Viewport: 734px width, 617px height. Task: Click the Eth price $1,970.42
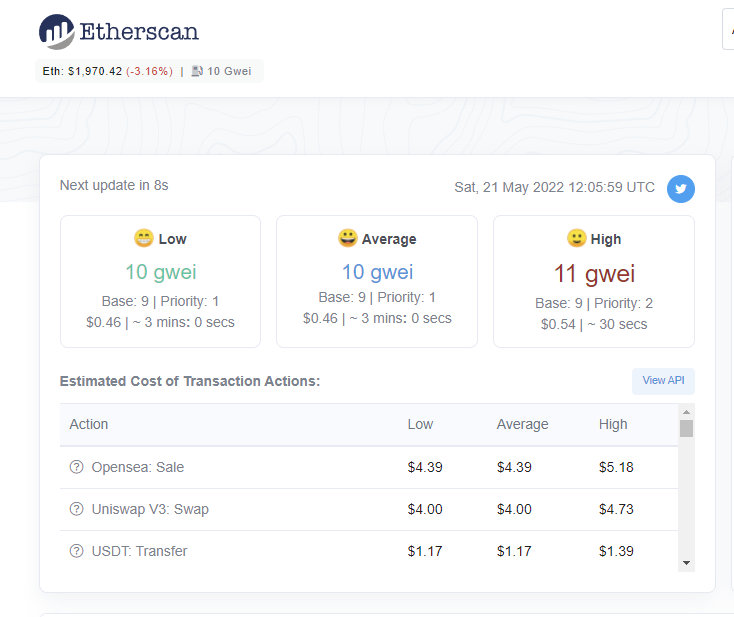tap(95, 71)
